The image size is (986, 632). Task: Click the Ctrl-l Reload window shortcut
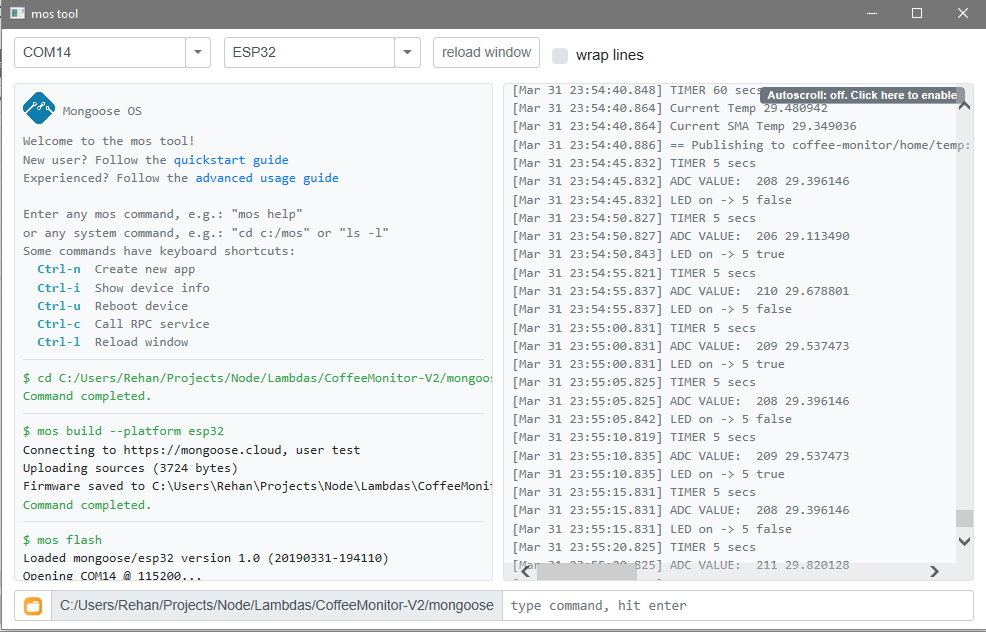coord(113,342)
